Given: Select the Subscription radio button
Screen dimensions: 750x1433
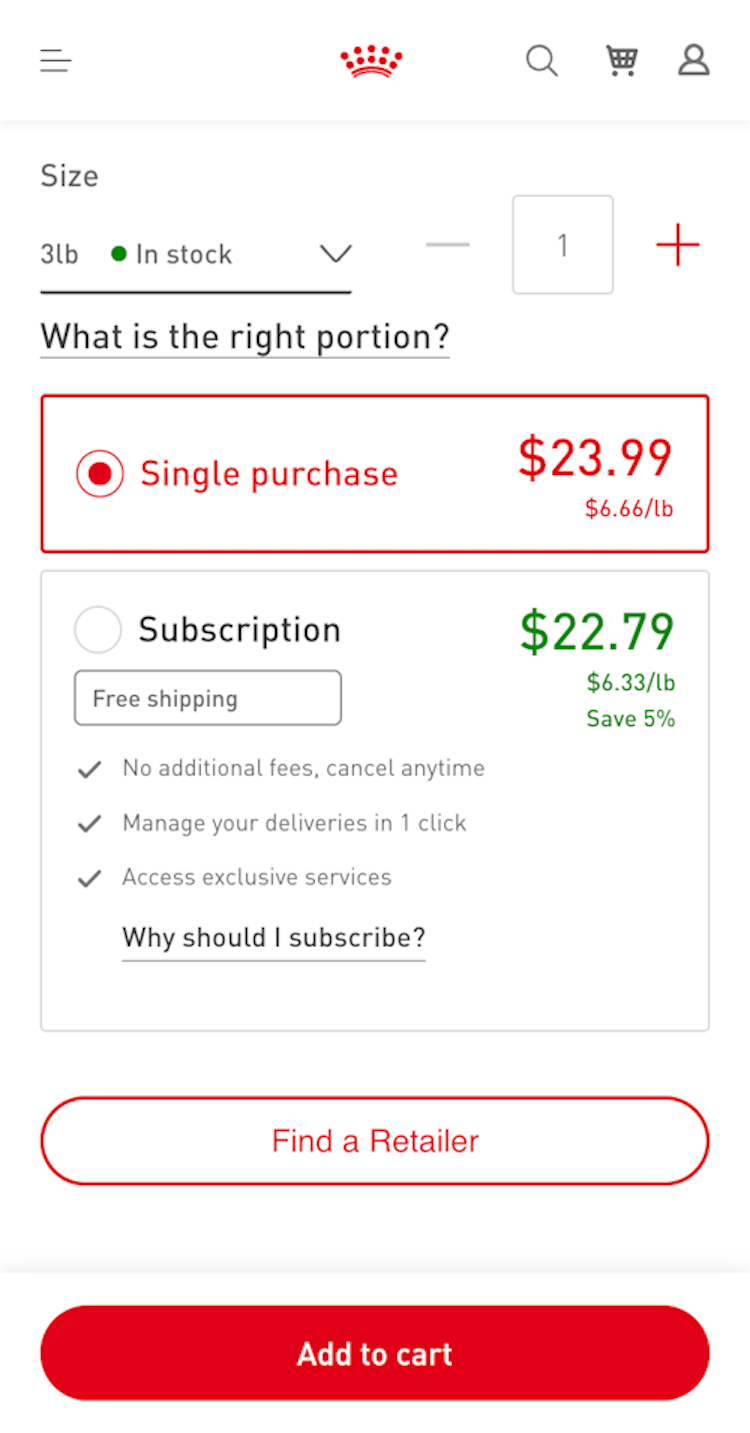Looking at the screenshot, I should click(98, 630).
